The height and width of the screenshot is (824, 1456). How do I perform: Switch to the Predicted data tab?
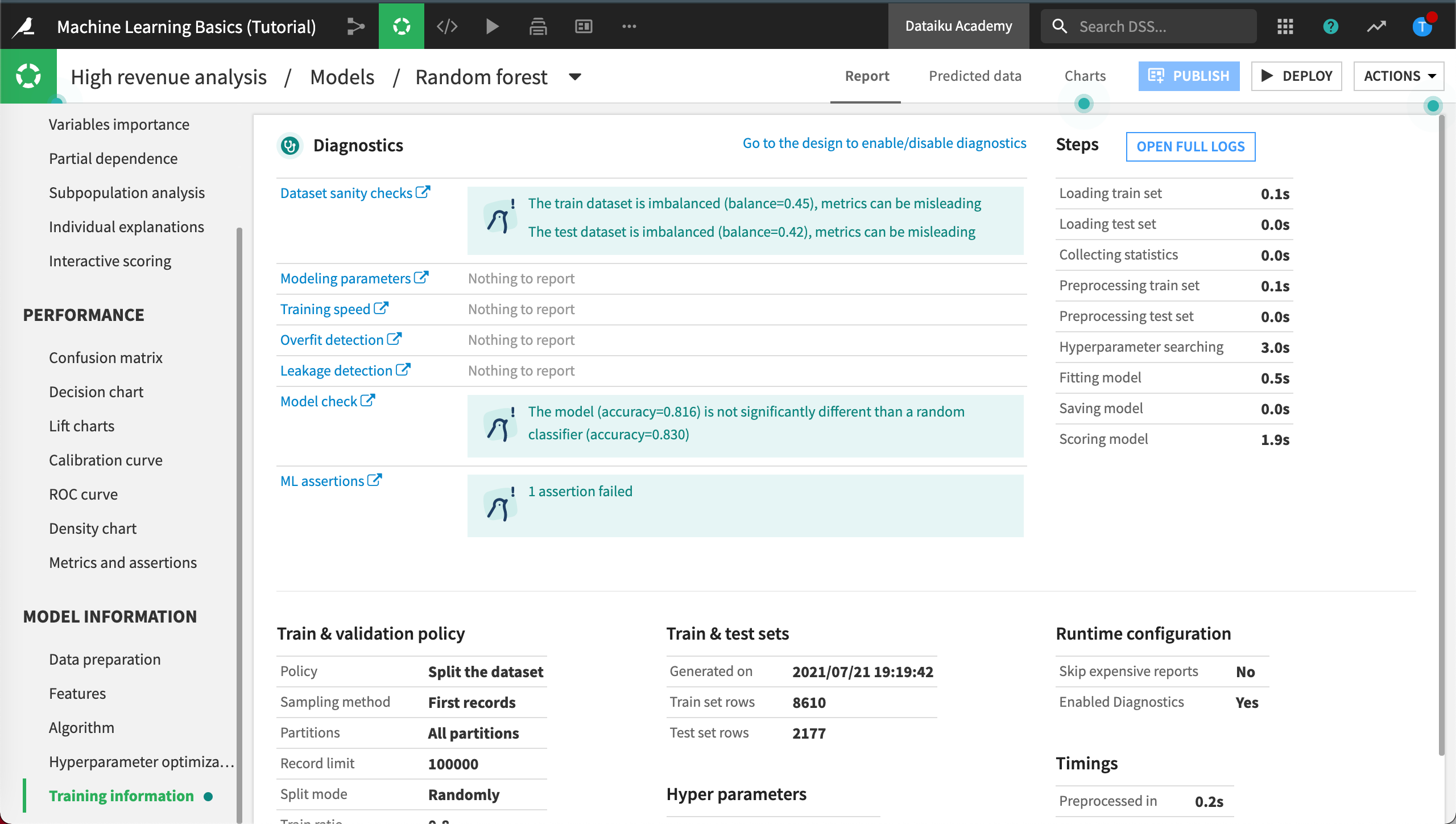(x=975, y=76)
